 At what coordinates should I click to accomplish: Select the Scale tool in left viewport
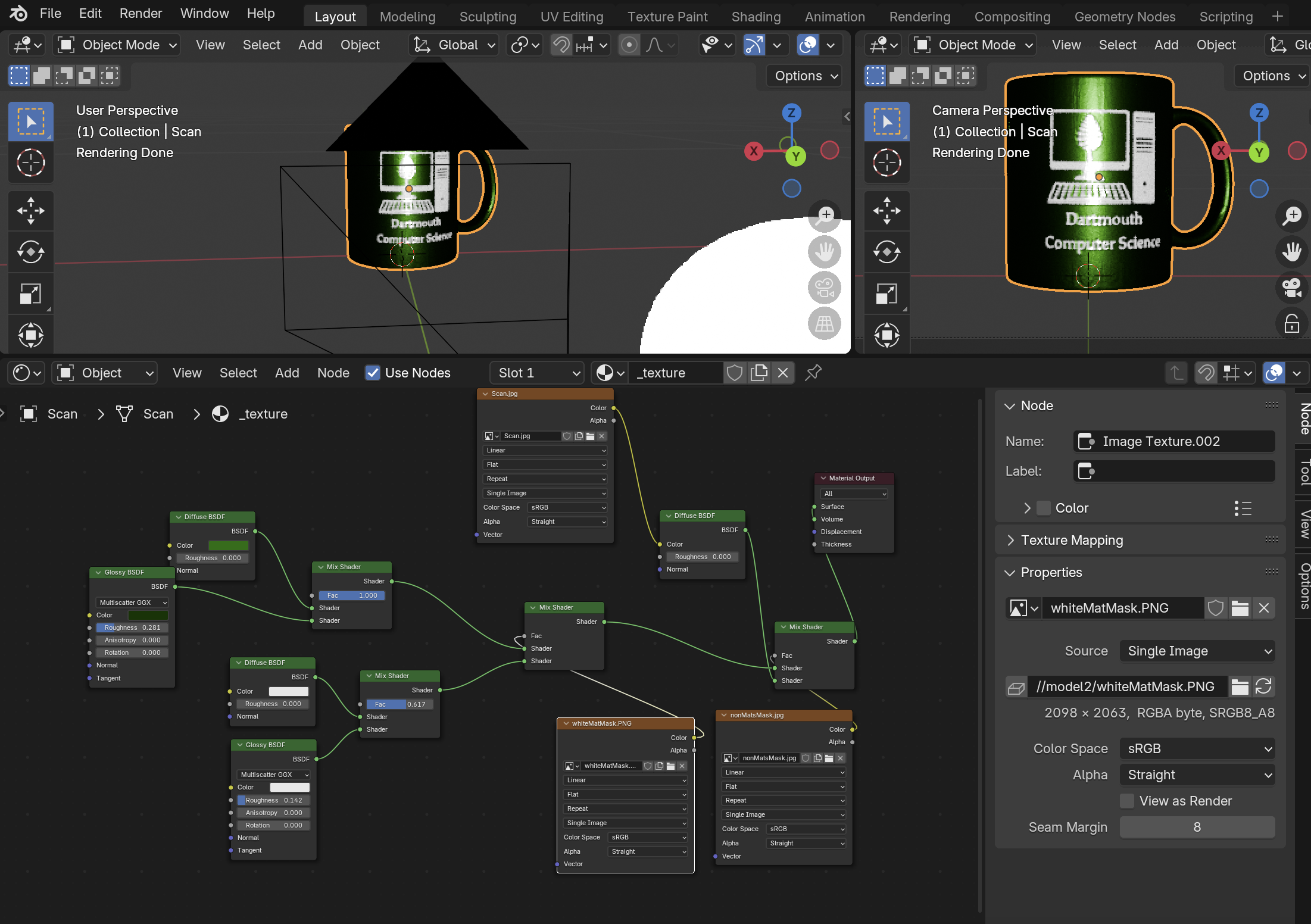31,294
